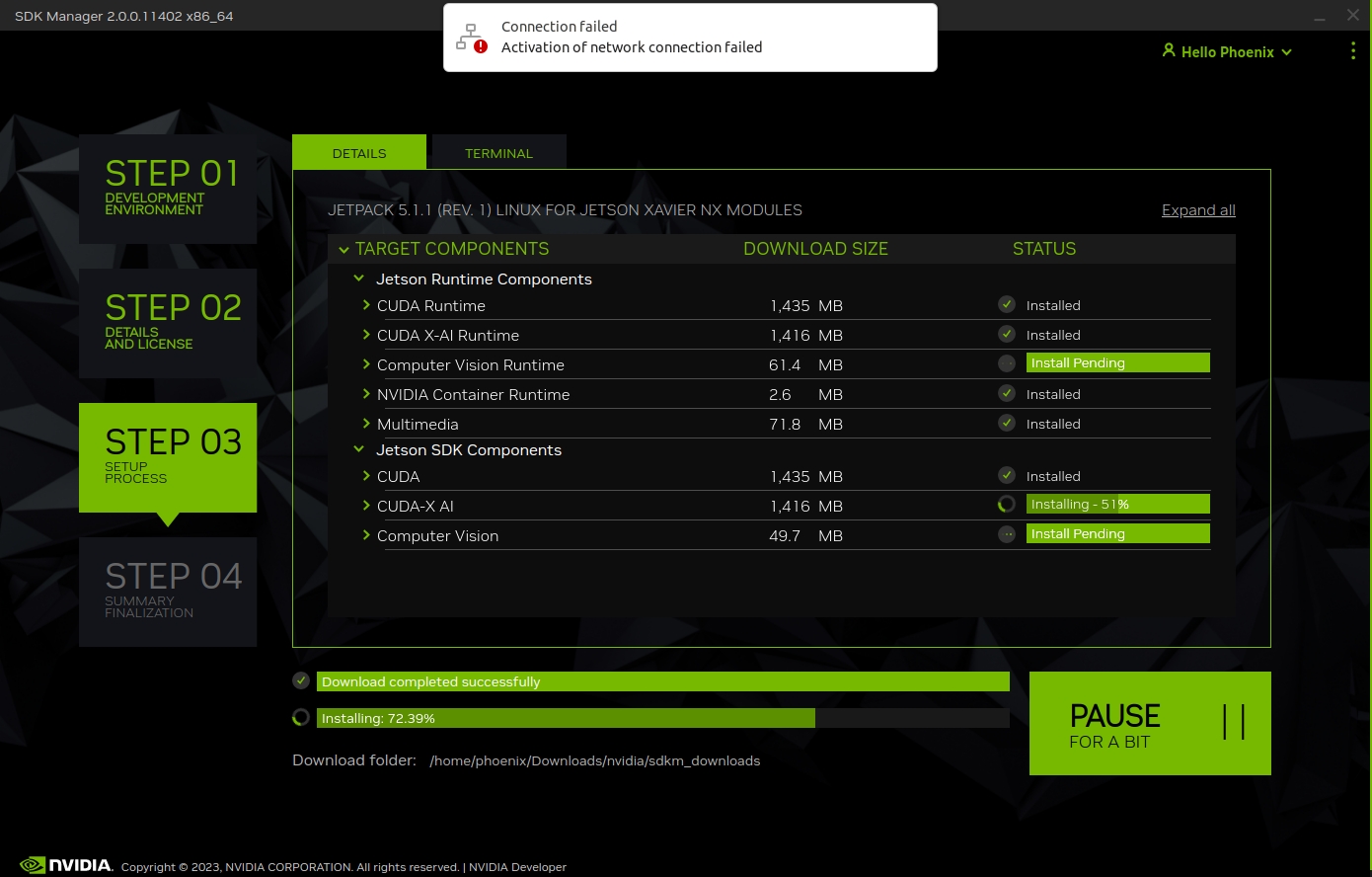Screen dimensions: 1372x877
Task: Click the CUDA-X AI installing spinner icon
Action: pyautogui.click(x=1007, y=505)
